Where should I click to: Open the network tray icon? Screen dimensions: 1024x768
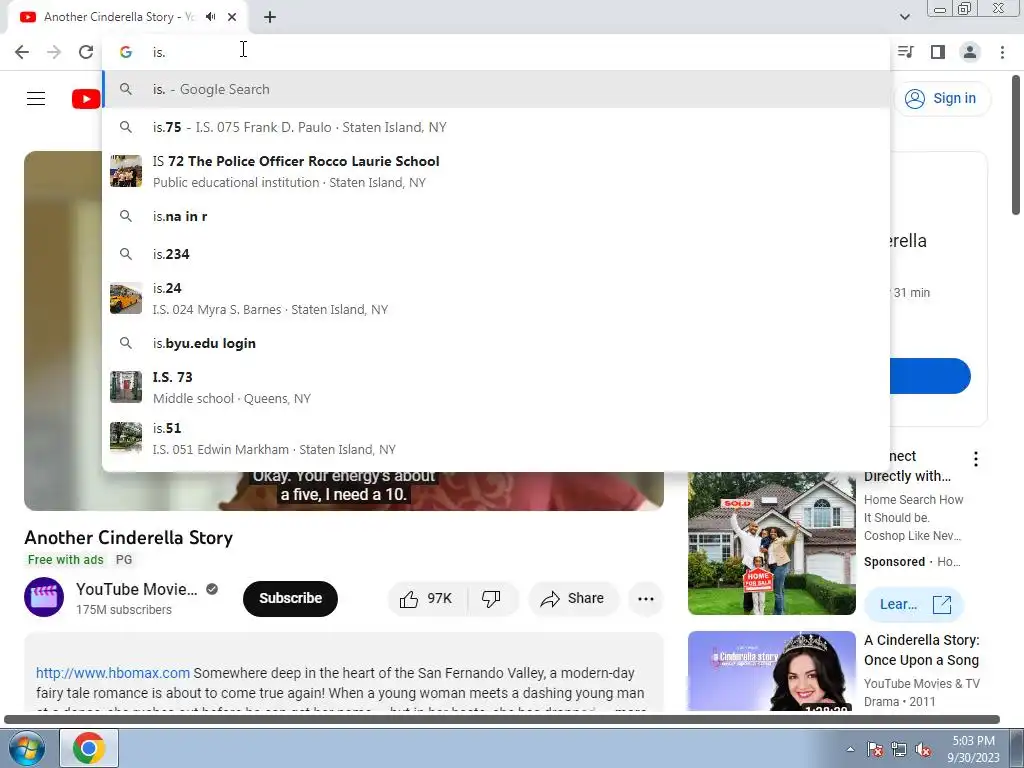(x=899, y=749)
